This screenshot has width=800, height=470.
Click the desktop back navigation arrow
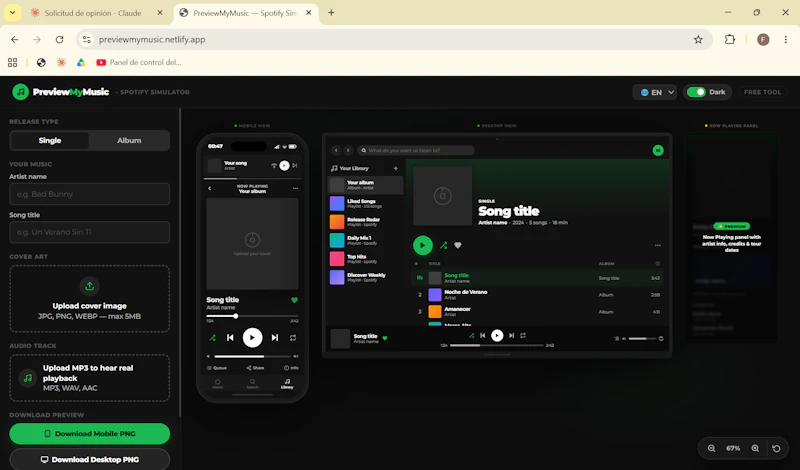coord(336,150)
